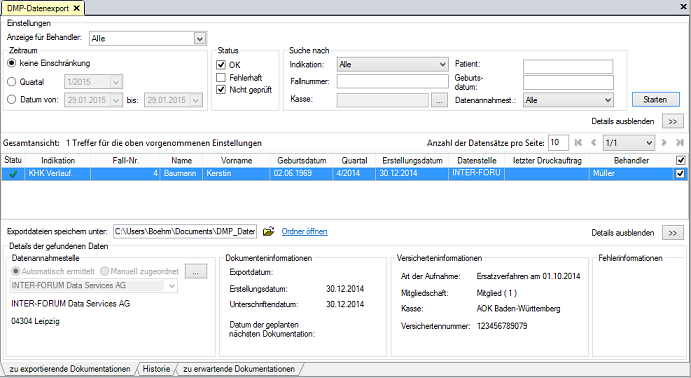Image resolution: width=691 pixels, height=378 pixels.
Task: Click the Datenannahmestelle '...' button
Action: (x=196, y=271)
